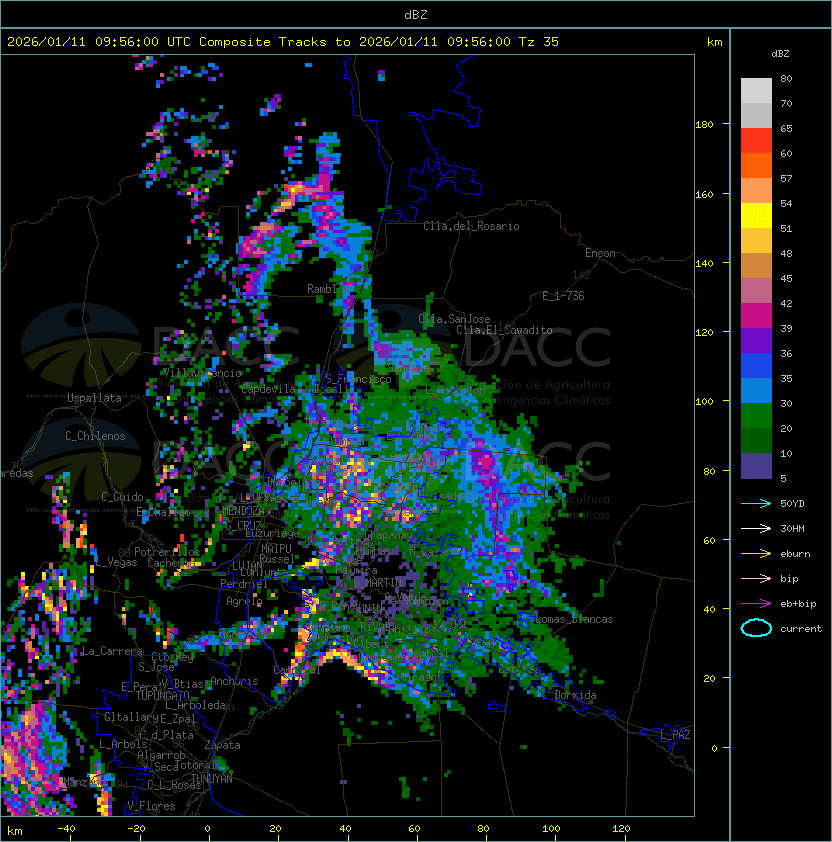Click the 'Clla.del_Rosario' map label
Viewport: 832px width, 842px height.
(x=471, y=226)
